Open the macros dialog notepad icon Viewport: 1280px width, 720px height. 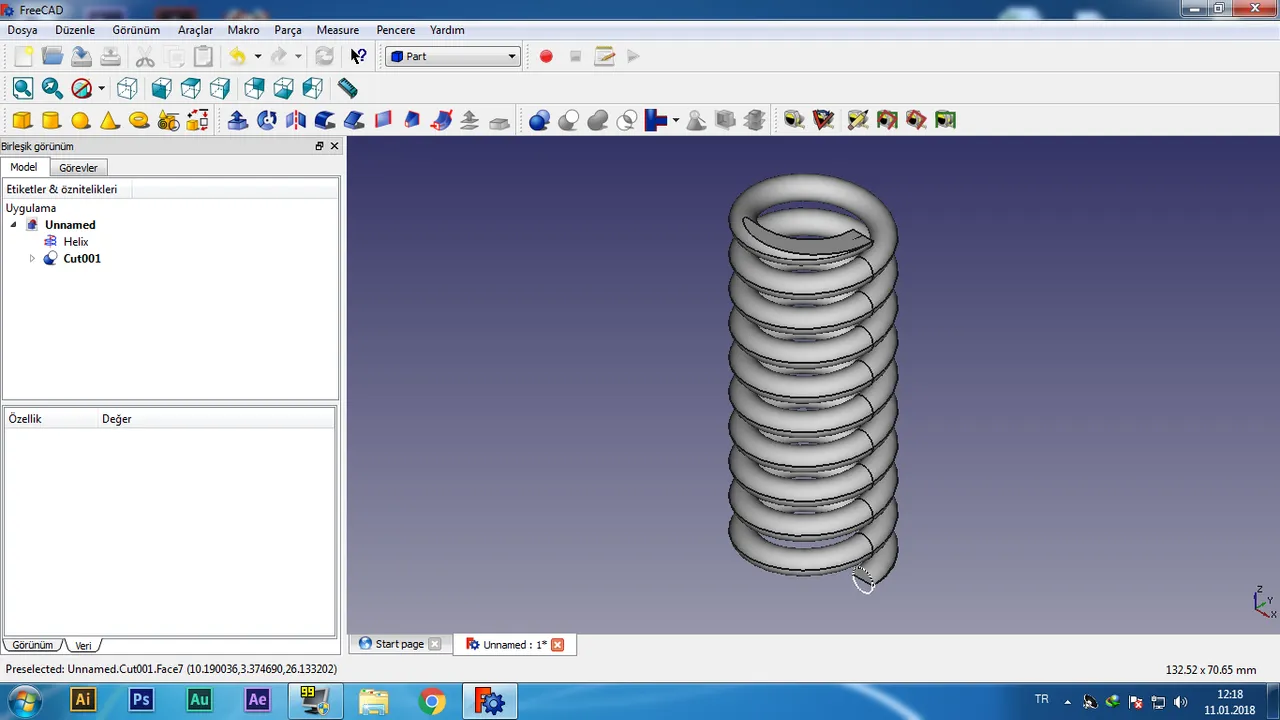[x=604, y=56]
